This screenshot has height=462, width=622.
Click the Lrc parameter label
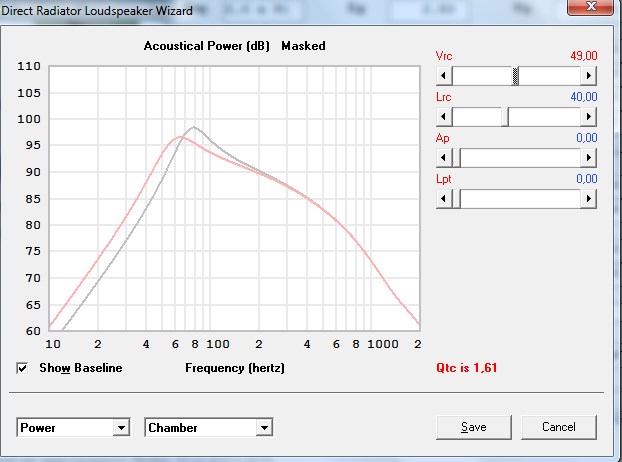(443, 97)
